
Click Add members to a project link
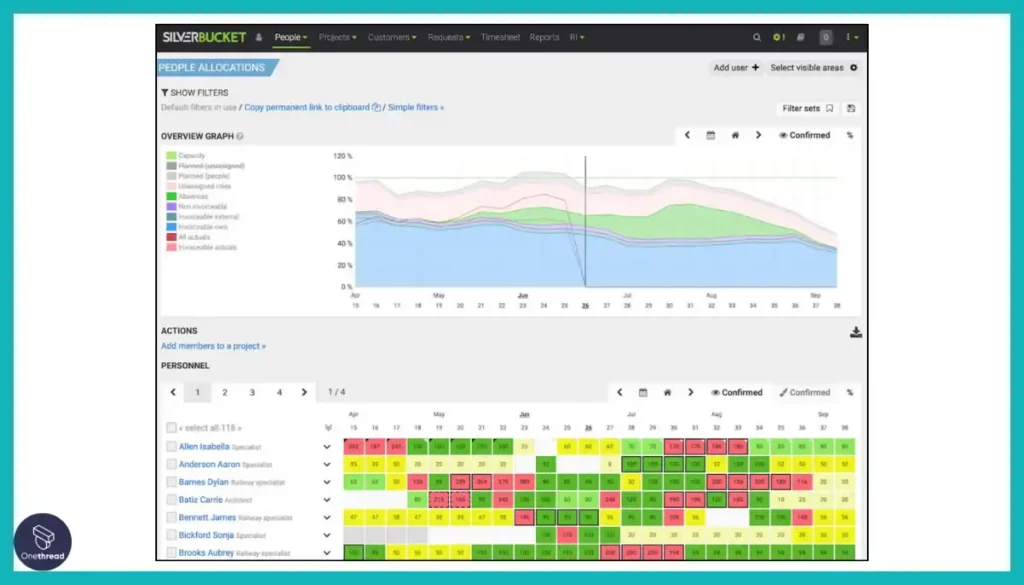coord(214,346)
